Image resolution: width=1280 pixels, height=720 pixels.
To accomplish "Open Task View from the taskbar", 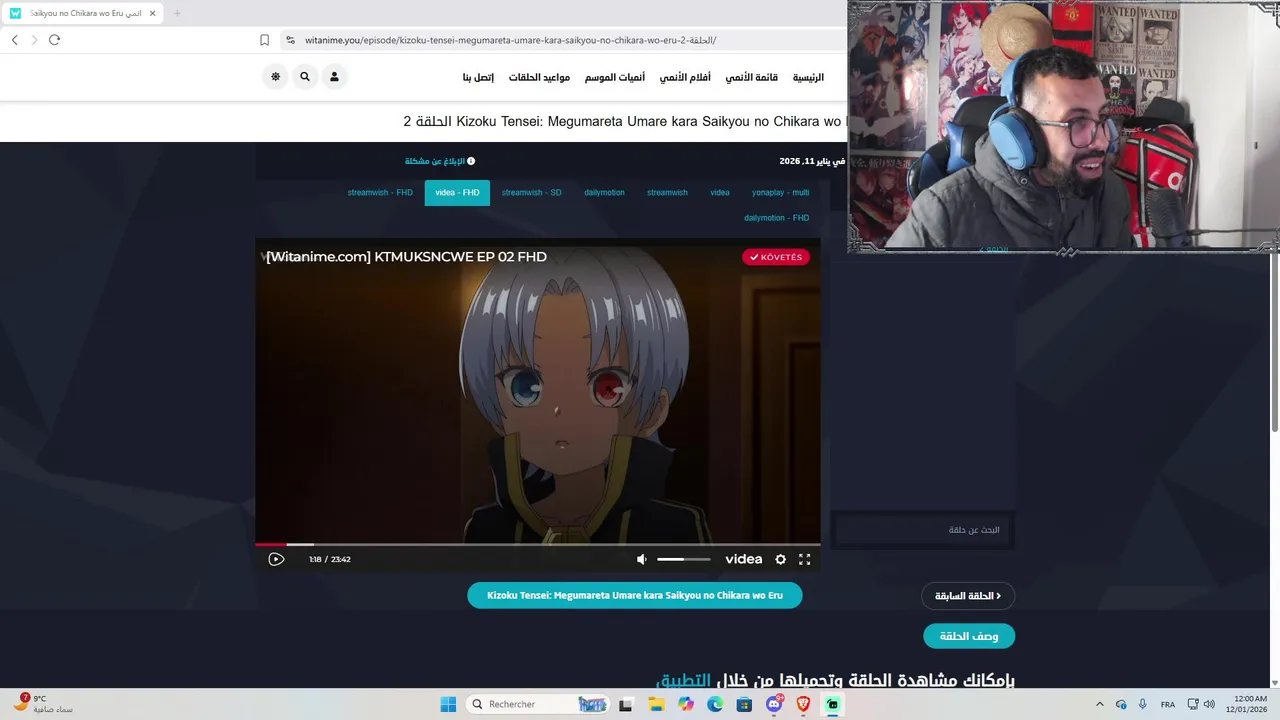I will (x=626, y=704).
